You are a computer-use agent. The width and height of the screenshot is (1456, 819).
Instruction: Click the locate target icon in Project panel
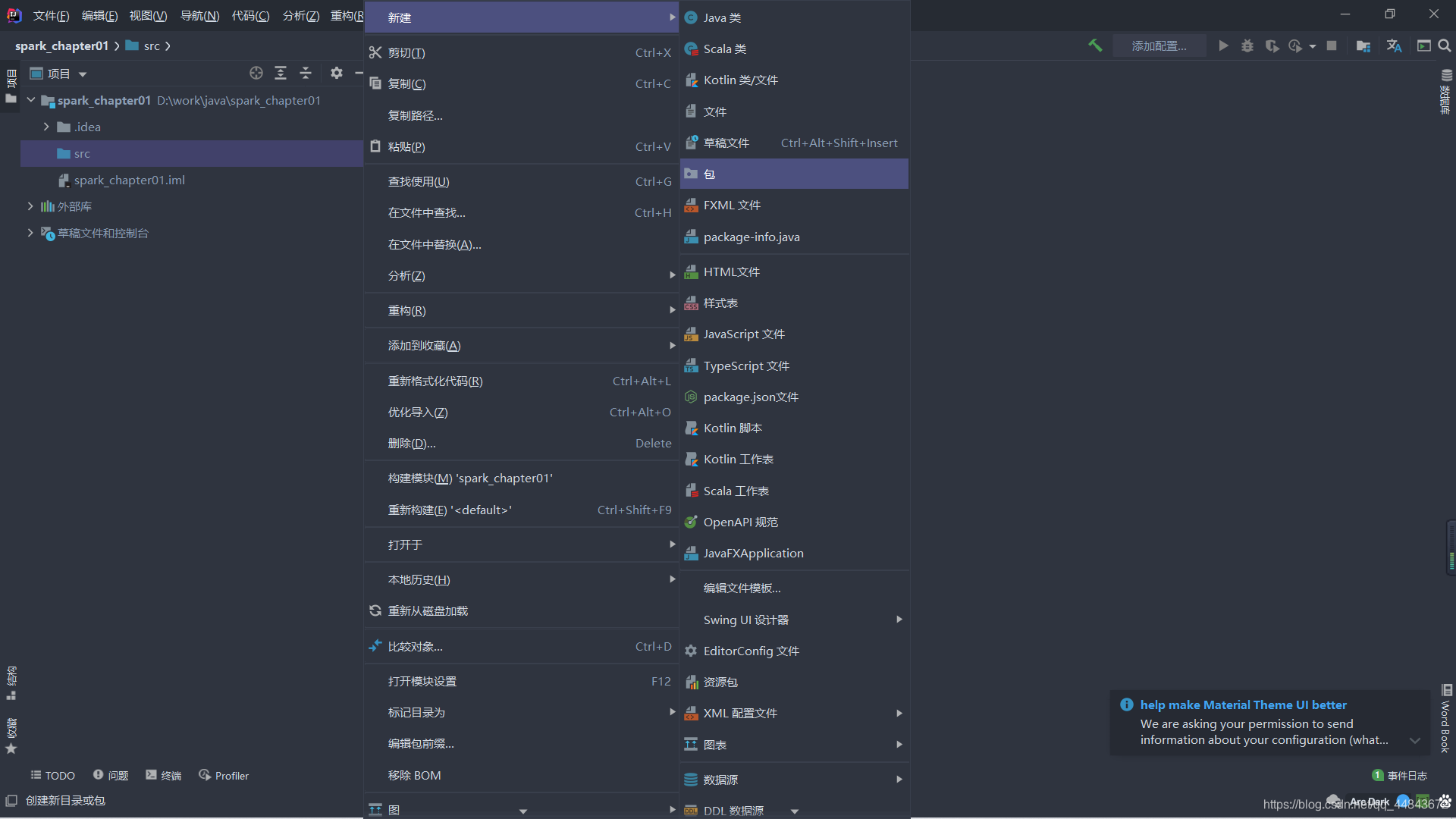point(256,73)
